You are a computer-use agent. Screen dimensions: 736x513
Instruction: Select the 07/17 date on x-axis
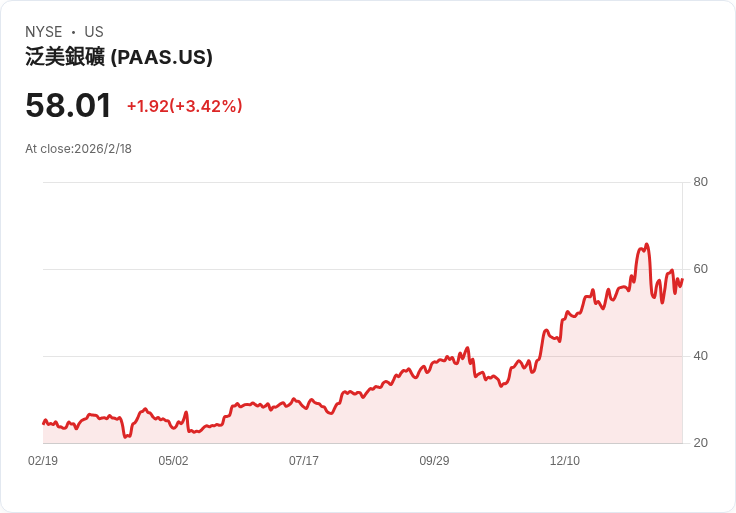304,461
